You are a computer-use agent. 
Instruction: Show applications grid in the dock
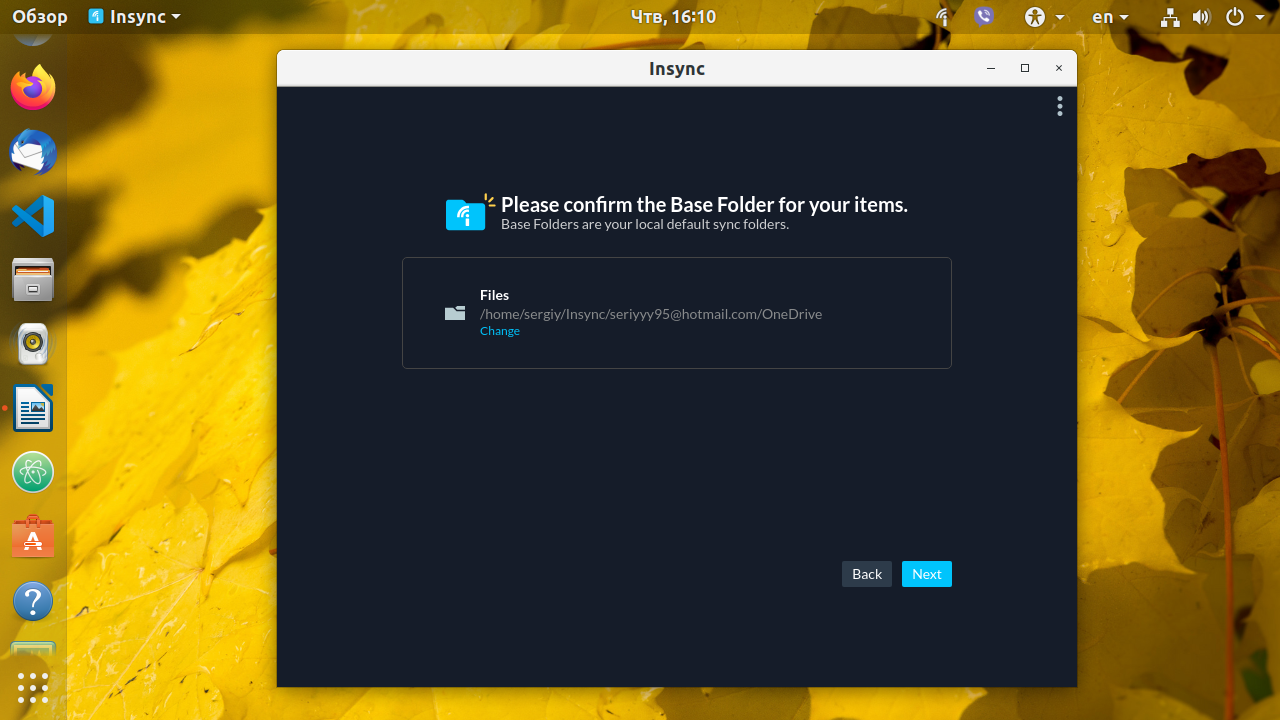(33, 688)
